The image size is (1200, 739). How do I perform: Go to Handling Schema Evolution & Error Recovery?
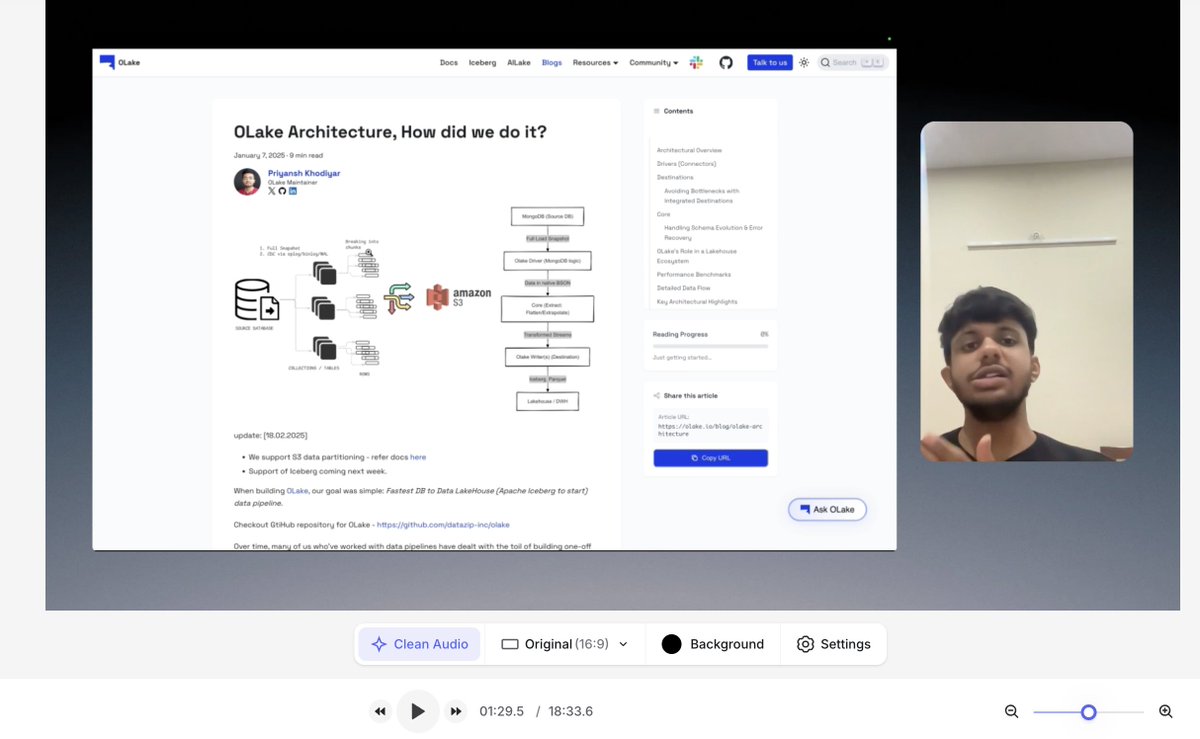click(x=713, y=233)
